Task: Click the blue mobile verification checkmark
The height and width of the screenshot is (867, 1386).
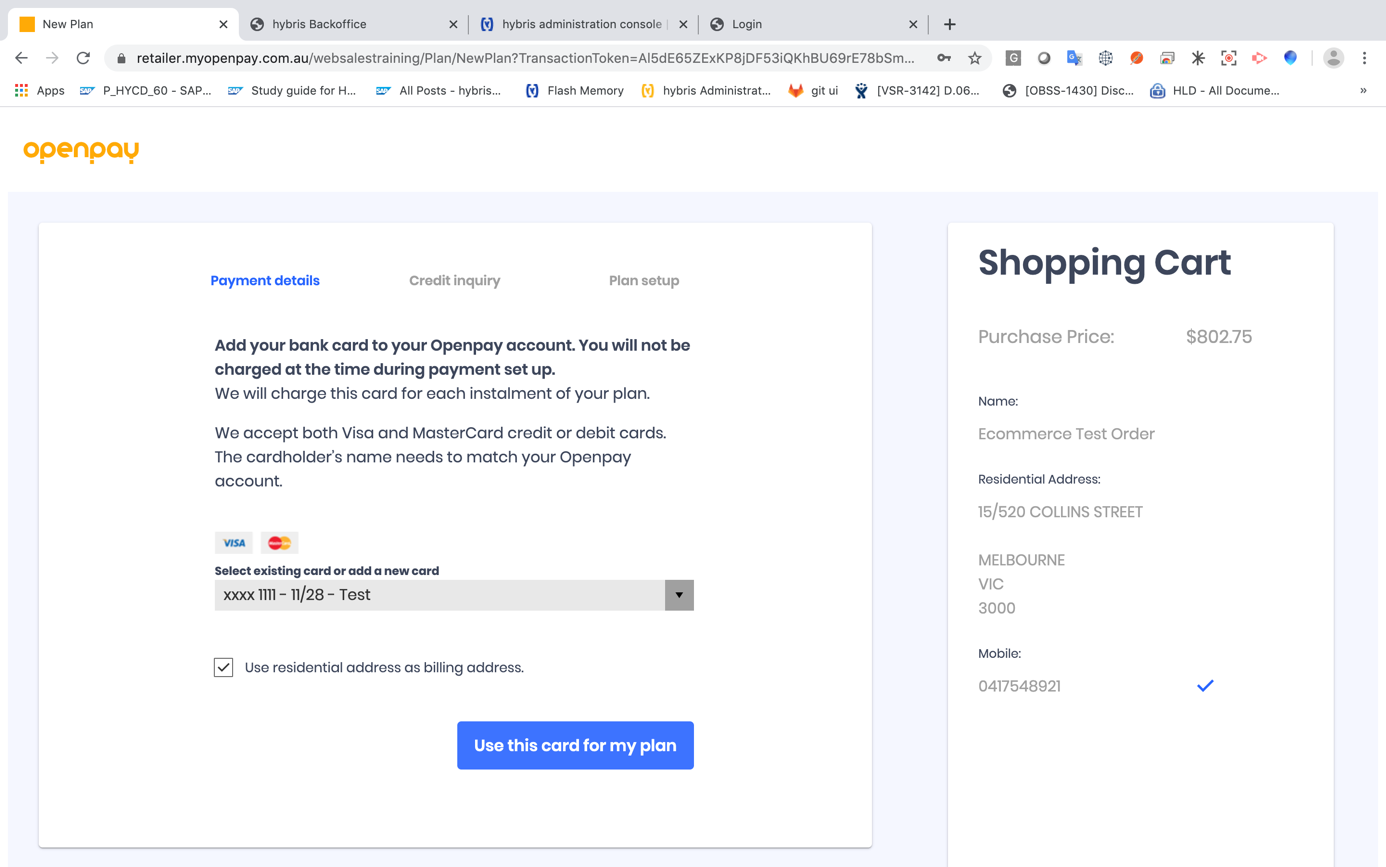Action: (1205, 686)
